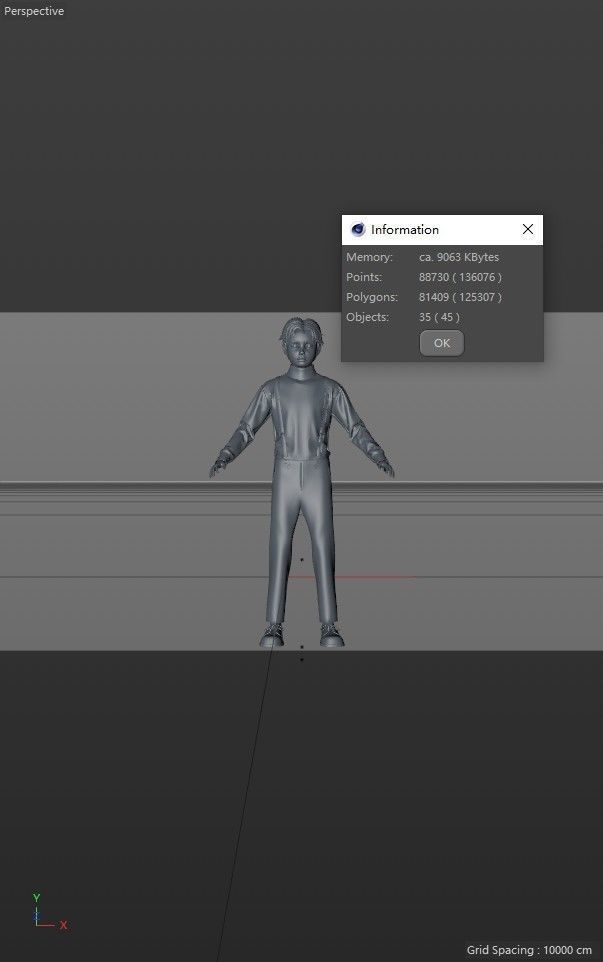This screenshot has height=962, width=603.
Task: Click the shoe on the viewport's left side
Action: pyautogui.click(x=272, y=635)
